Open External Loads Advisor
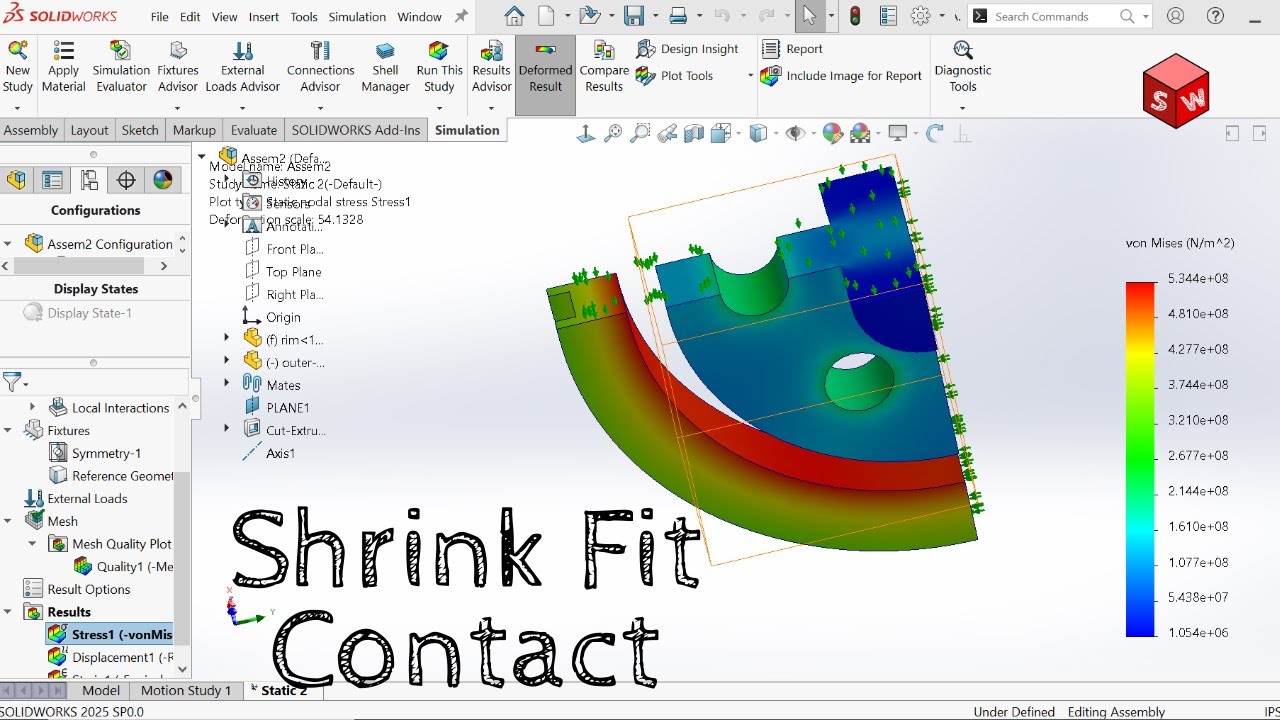 243,67
